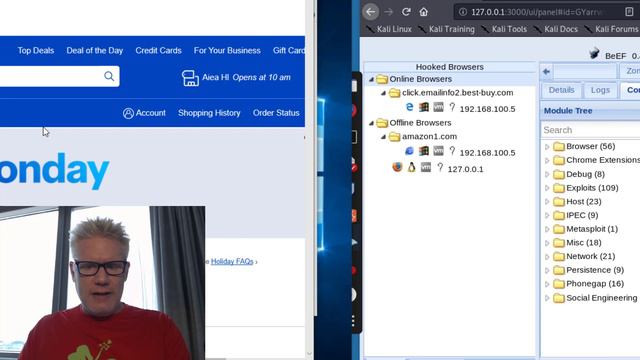
Task: Click the browser forward arrow button
Action: click(389, 12)
